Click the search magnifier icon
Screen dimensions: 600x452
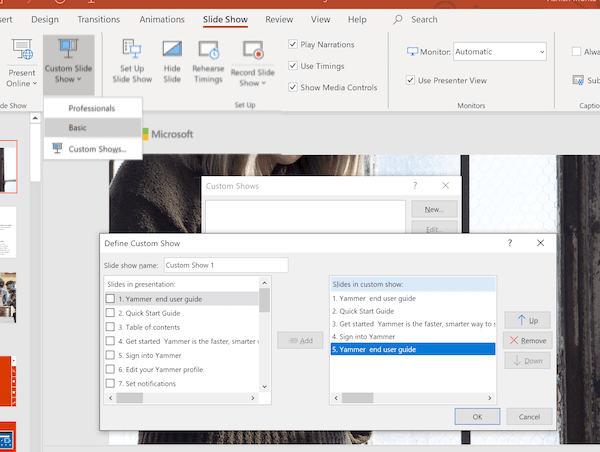pos(398,19)
